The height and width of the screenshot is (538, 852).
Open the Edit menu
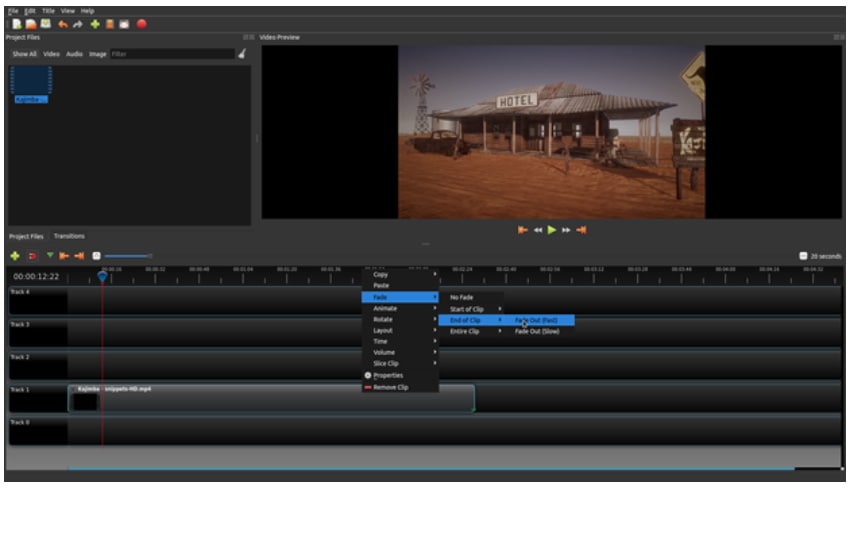(30, 11)
